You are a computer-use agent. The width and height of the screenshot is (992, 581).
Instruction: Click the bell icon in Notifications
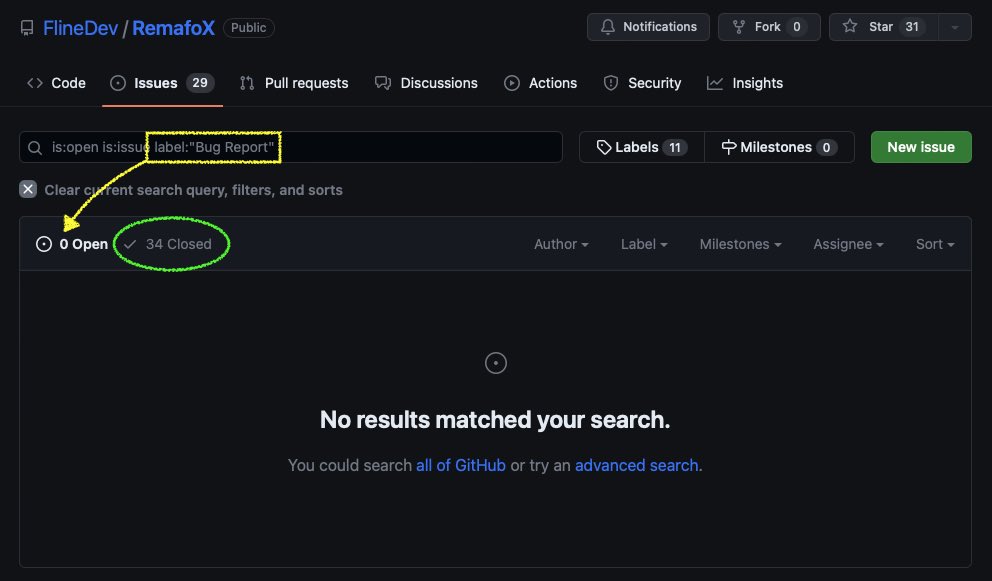coord(607,27)
